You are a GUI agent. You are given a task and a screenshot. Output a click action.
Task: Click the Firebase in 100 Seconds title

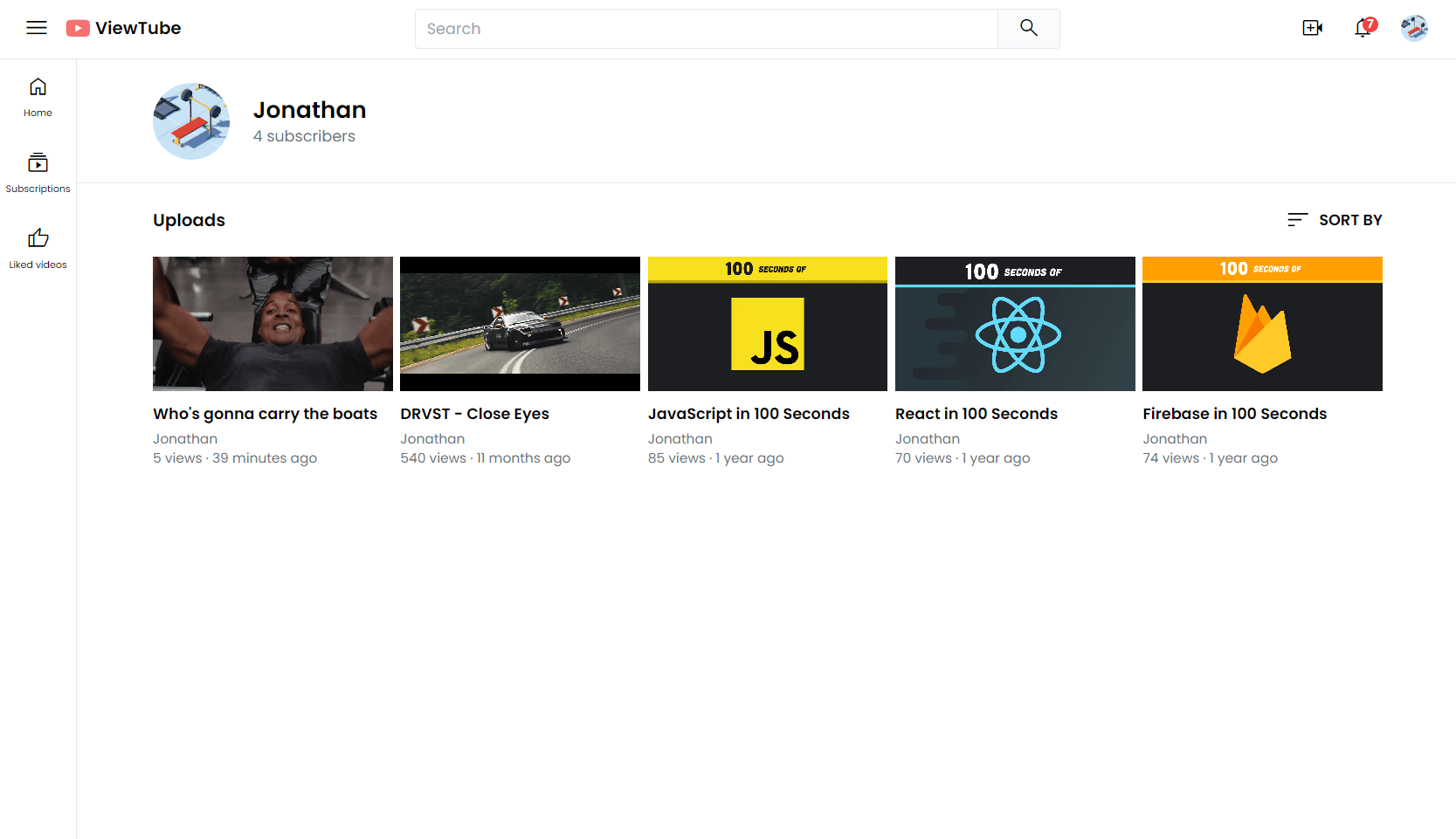tap(1234, 414)
